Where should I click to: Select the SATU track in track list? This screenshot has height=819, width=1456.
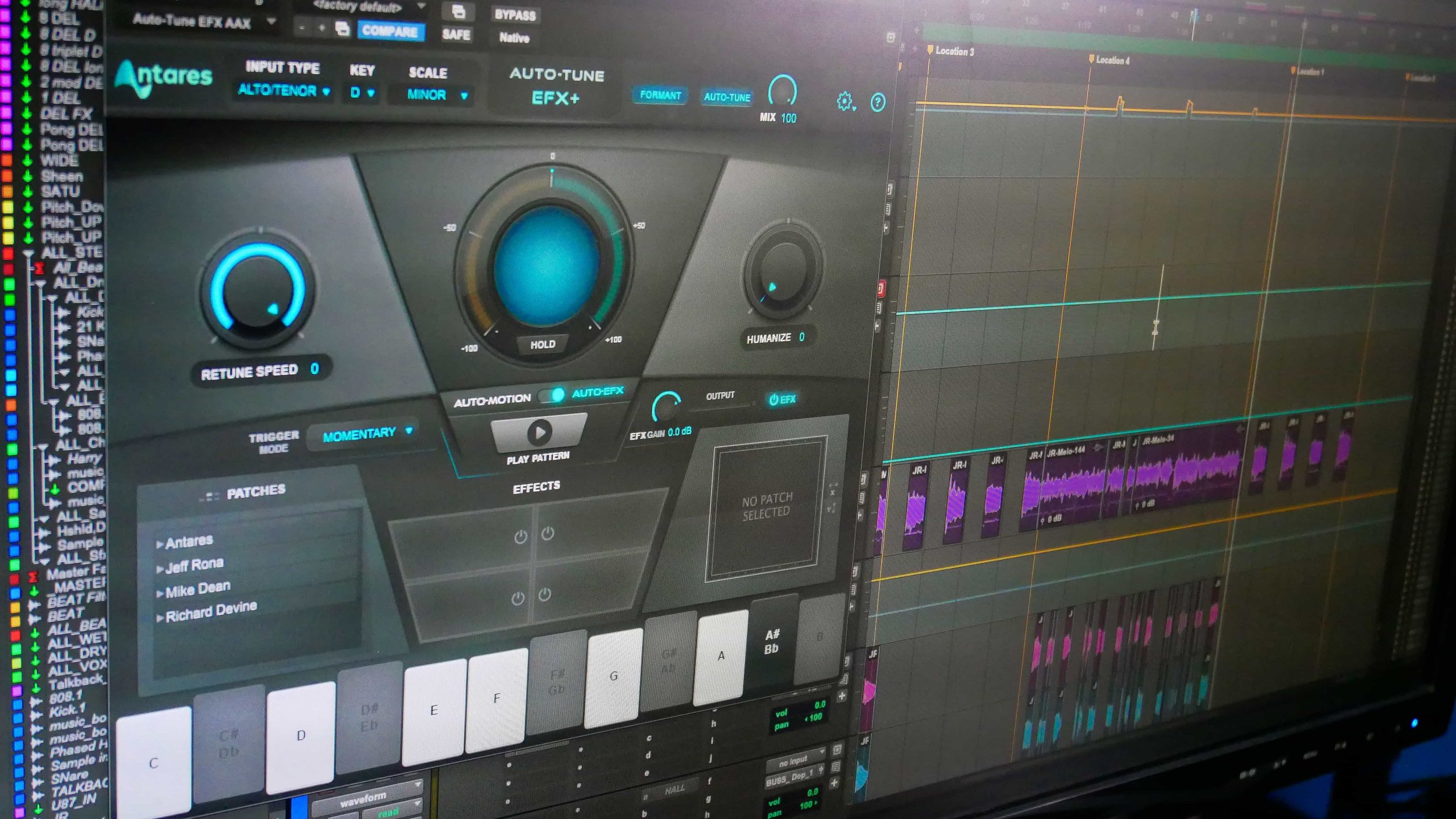pyautogui.click(x=61, y=192)
